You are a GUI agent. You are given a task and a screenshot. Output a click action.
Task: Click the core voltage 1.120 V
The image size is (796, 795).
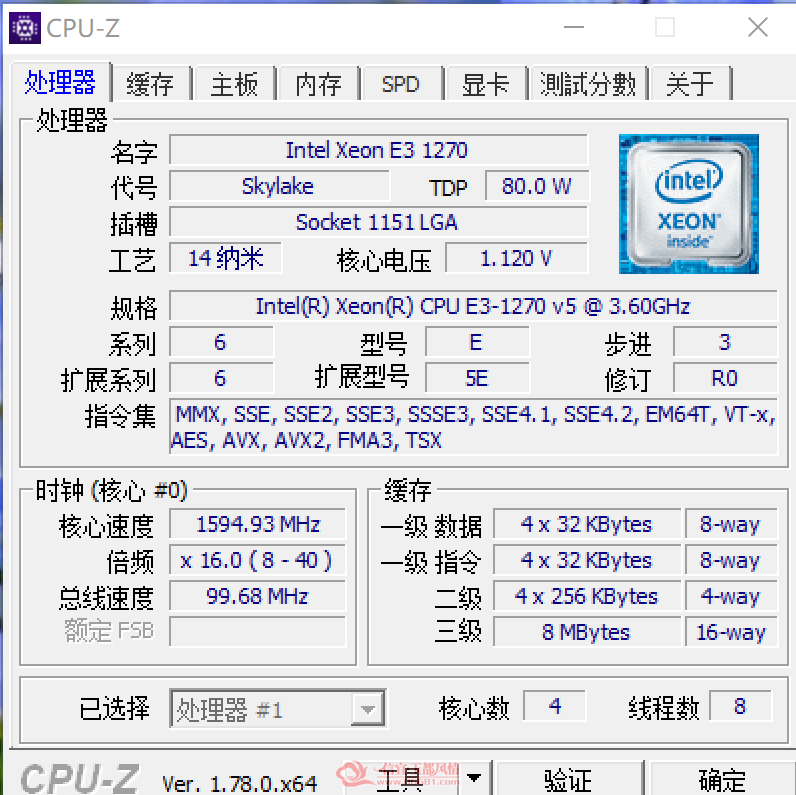click(517, 258)
